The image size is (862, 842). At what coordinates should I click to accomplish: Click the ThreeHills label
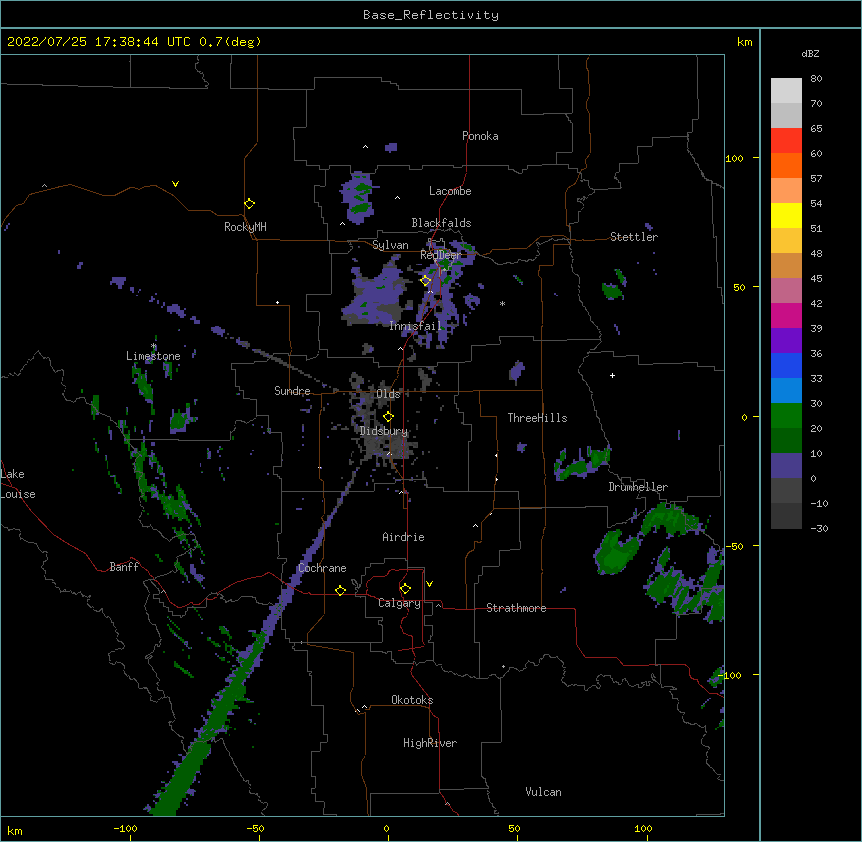click(537, 418)
